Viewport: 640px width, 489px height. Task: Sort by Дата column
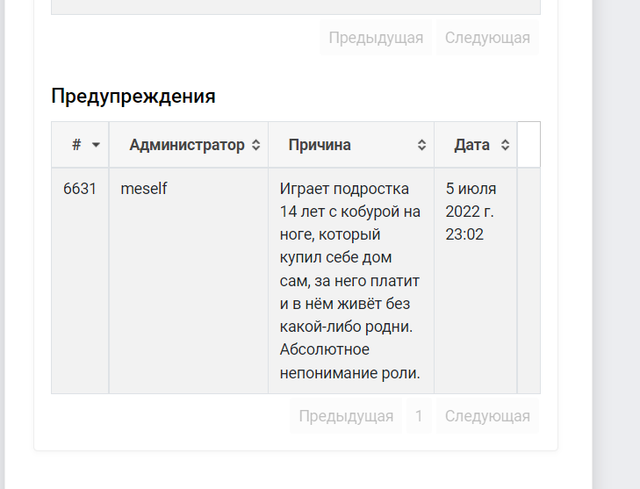pos(476,144)
